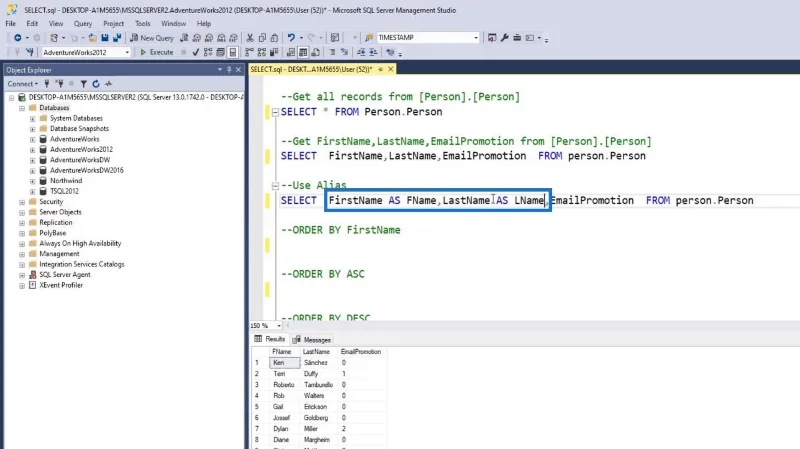The width and height of the screenshot is (800, 449).
Task: Open the File menu
Action: 11,23
